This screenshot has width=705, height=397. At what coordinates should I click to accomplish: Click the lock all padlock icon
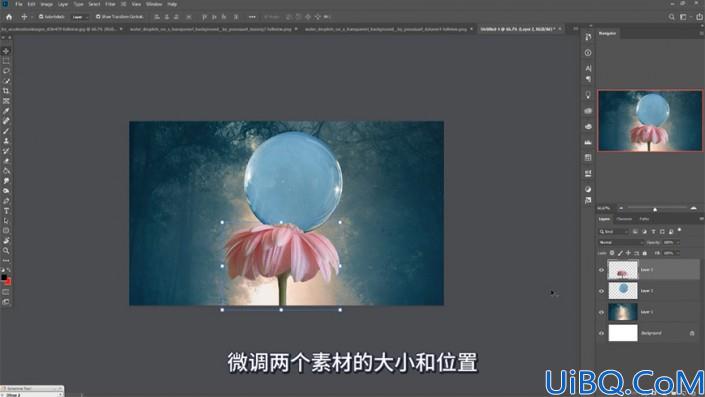(645, 253)
